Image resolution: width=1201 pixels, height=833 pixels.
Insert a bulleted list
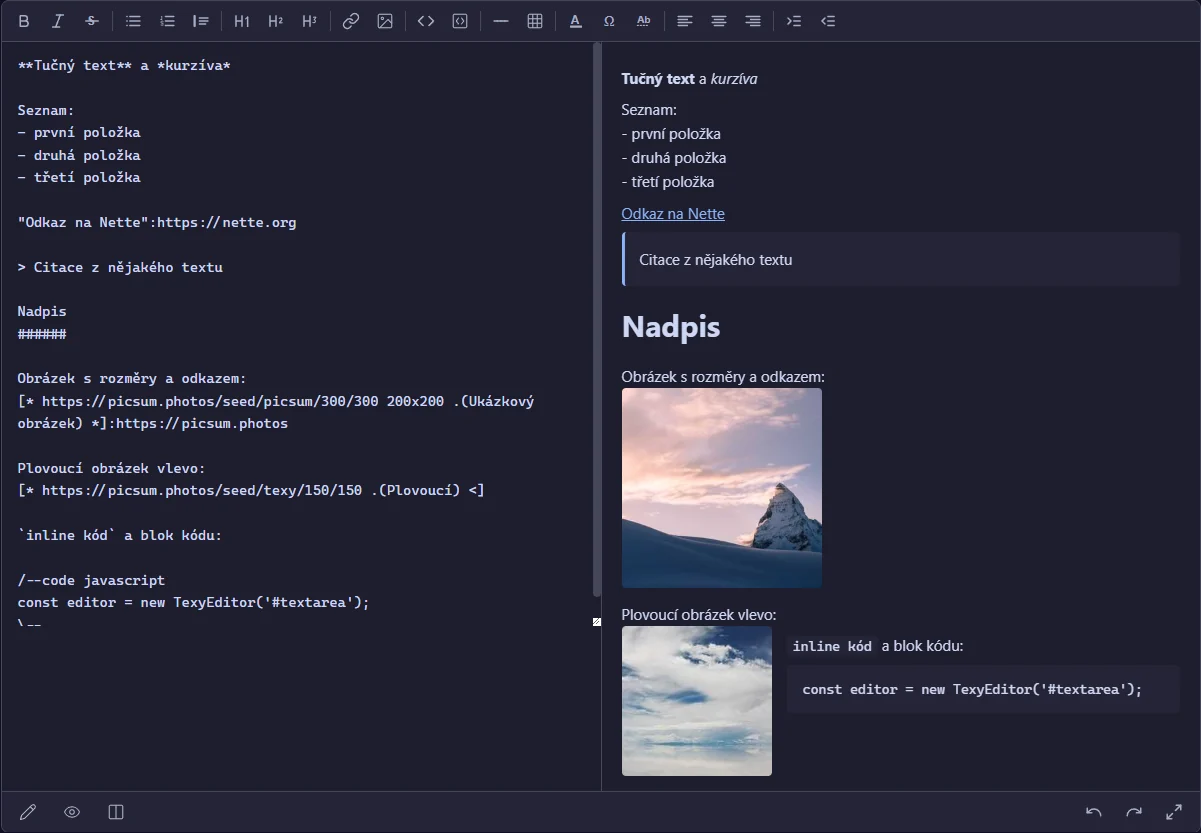coord(133,21)
